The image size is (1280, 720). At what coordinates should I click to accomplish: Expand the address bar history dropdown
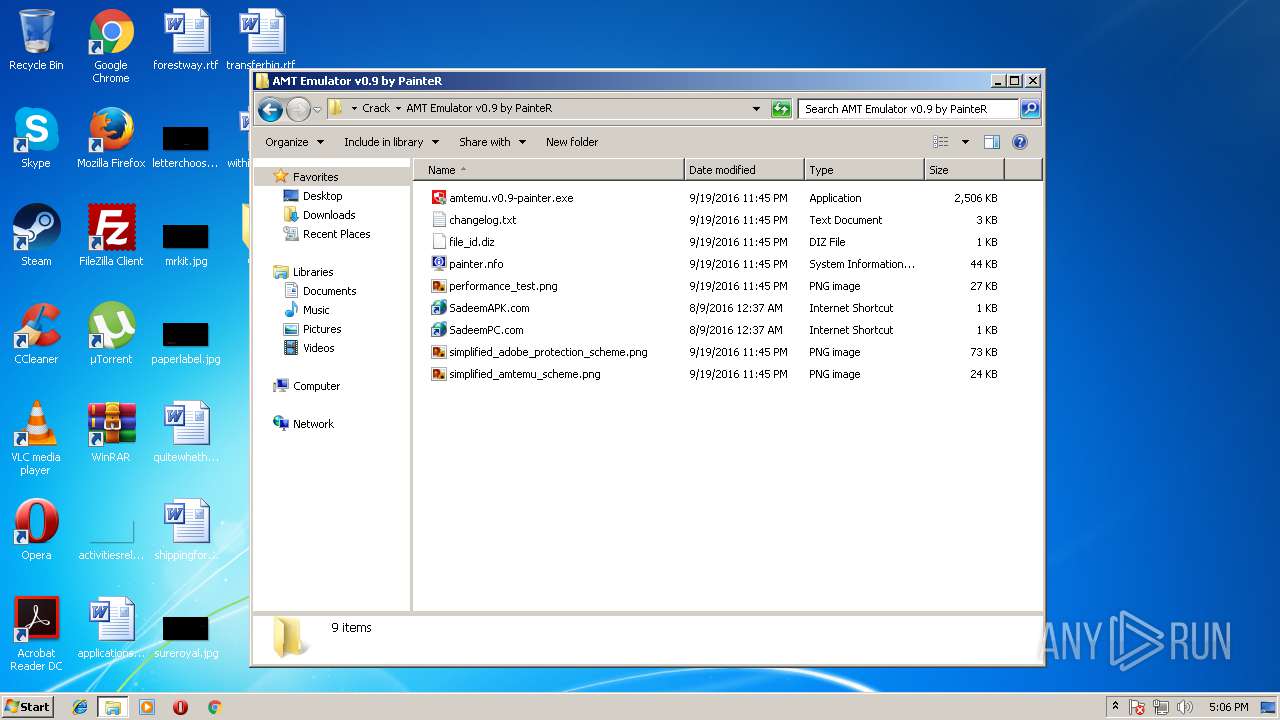(x=756, y=109)
